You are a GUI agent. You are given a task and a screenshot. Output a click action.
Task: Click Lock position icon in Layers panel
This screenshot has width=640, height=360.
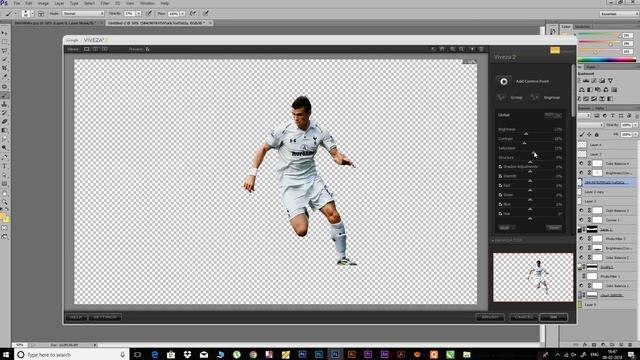pyautogui.click(x=589, y=134)
